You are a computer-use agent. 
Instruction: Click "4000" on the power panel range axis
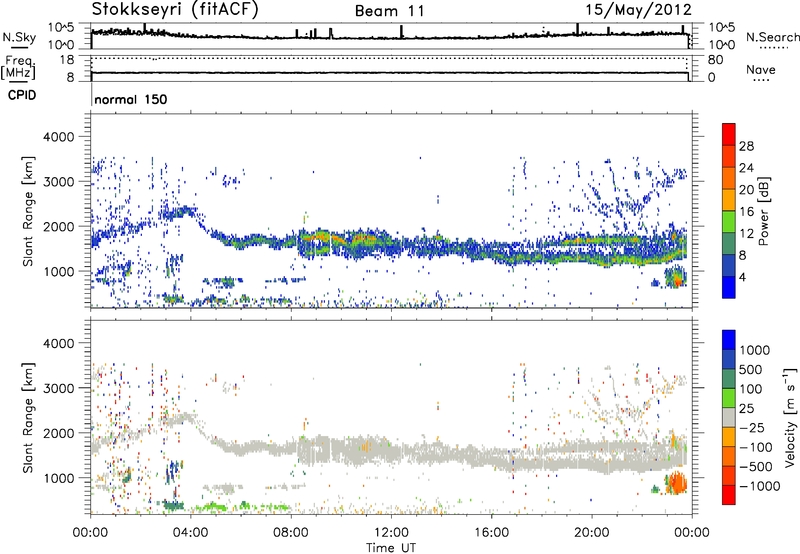pyautogui.click(x=58, y=137)
